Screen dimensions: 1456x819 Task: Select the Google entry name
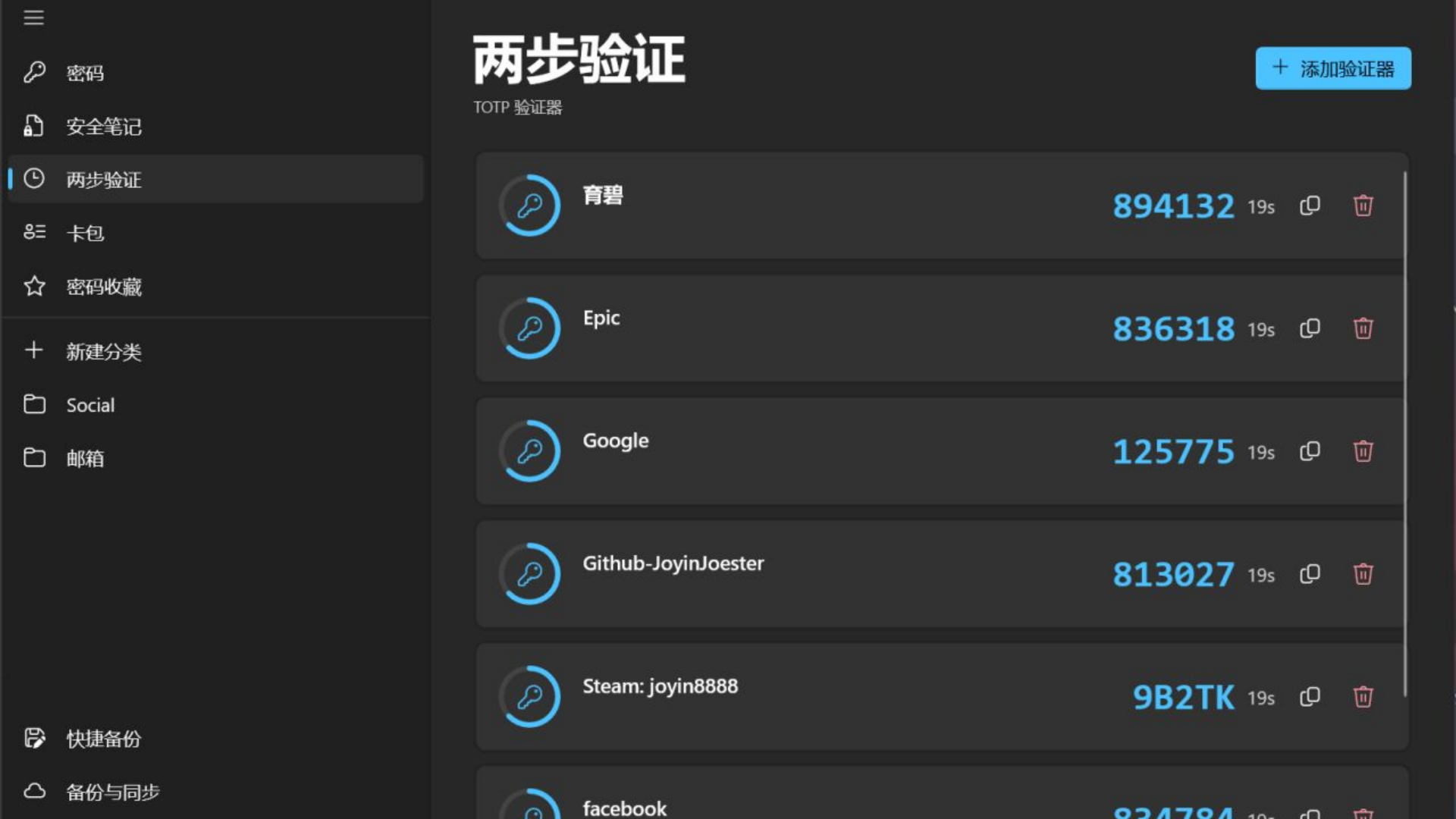(x=616, y=441)
